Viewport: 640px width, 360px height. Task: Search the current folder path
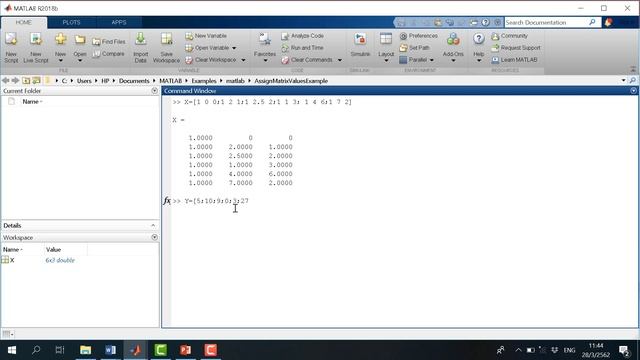633,80
